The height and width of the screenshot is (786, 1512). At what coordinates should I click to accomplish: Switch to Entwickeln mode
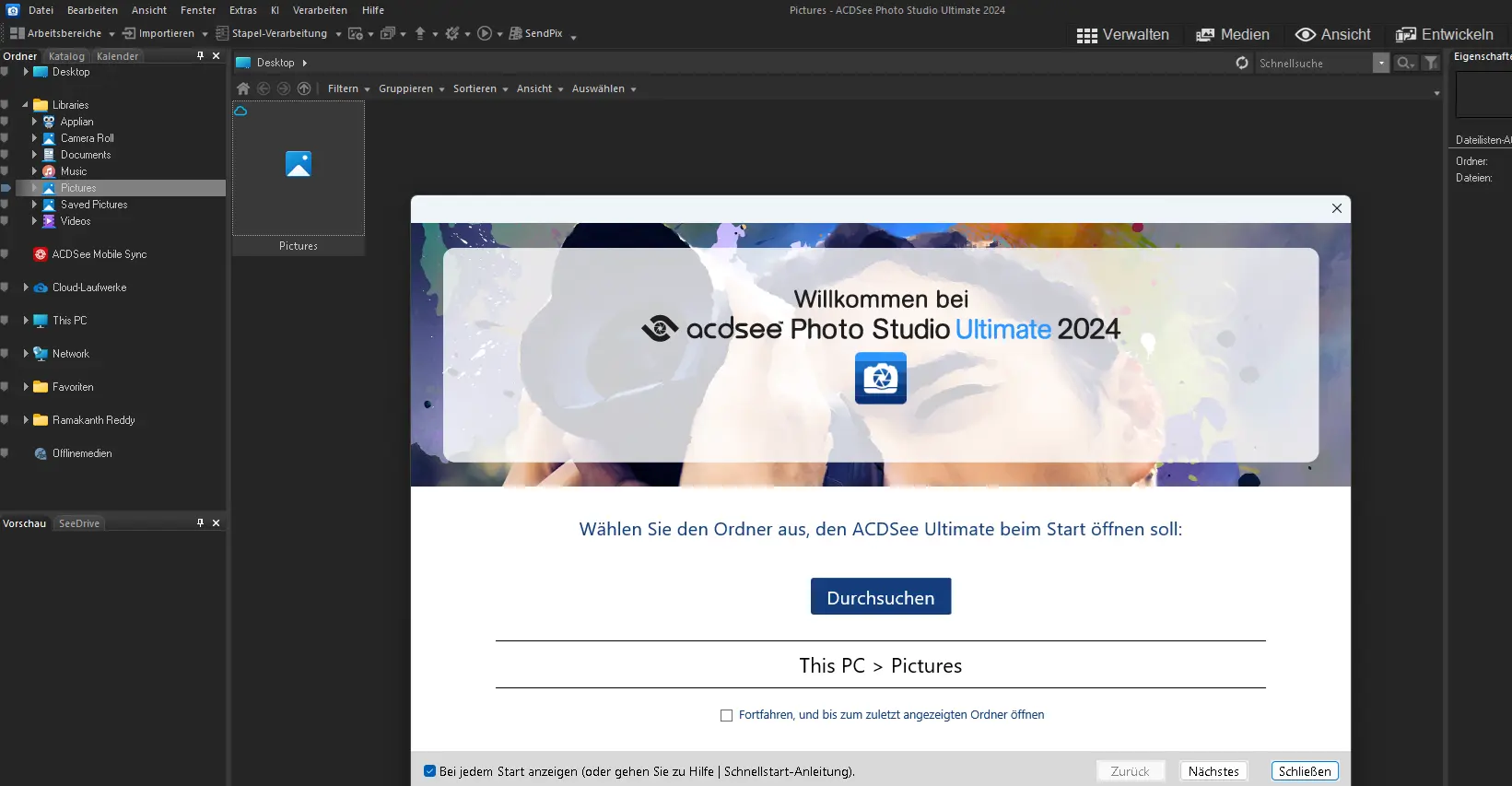tap(1445, 35)
